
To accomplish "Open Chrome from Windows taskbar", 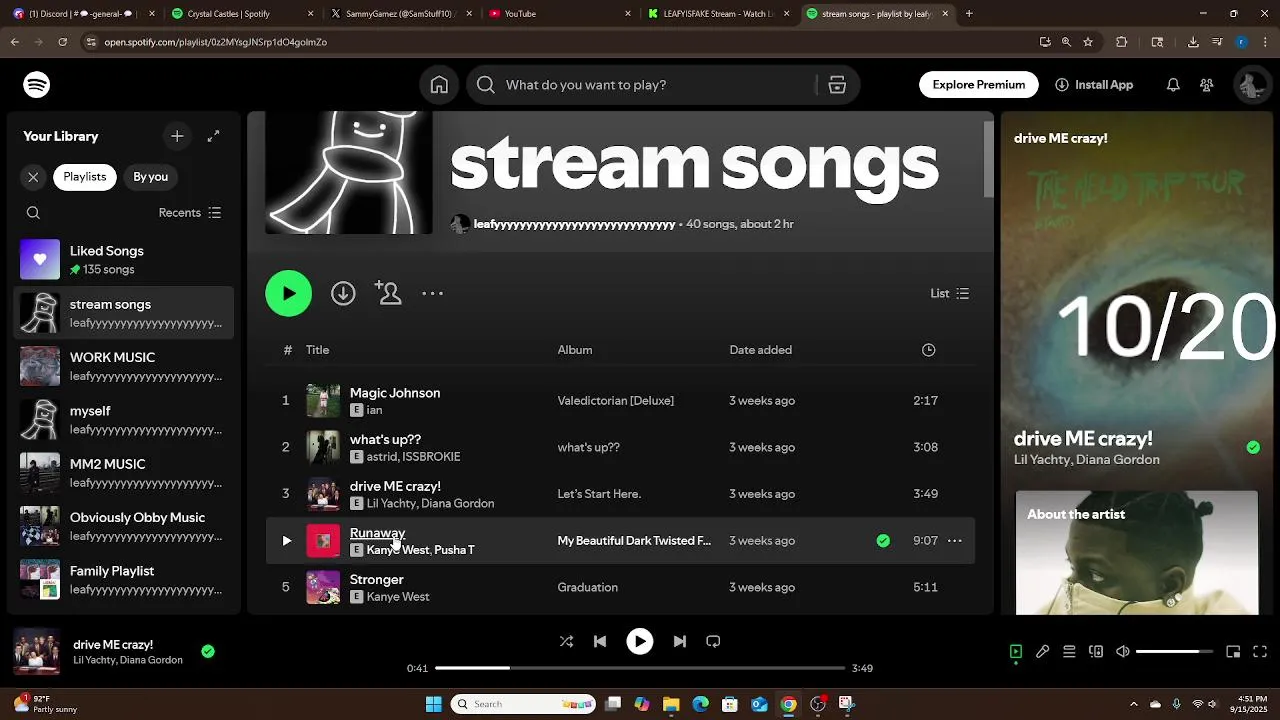I will click(788, 704).
